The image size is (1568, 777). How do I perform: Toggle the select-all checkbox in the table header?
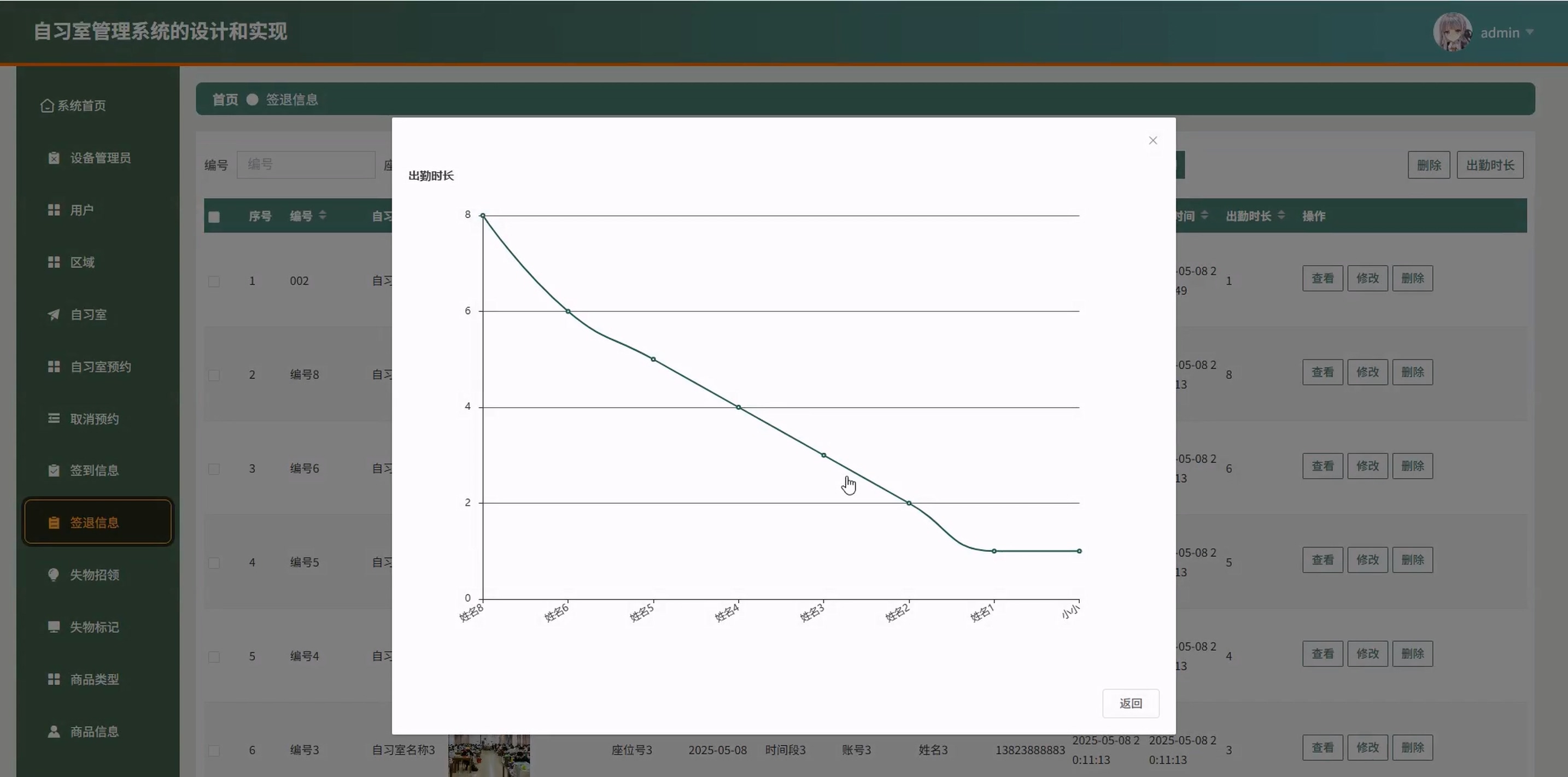pos(214,217)
